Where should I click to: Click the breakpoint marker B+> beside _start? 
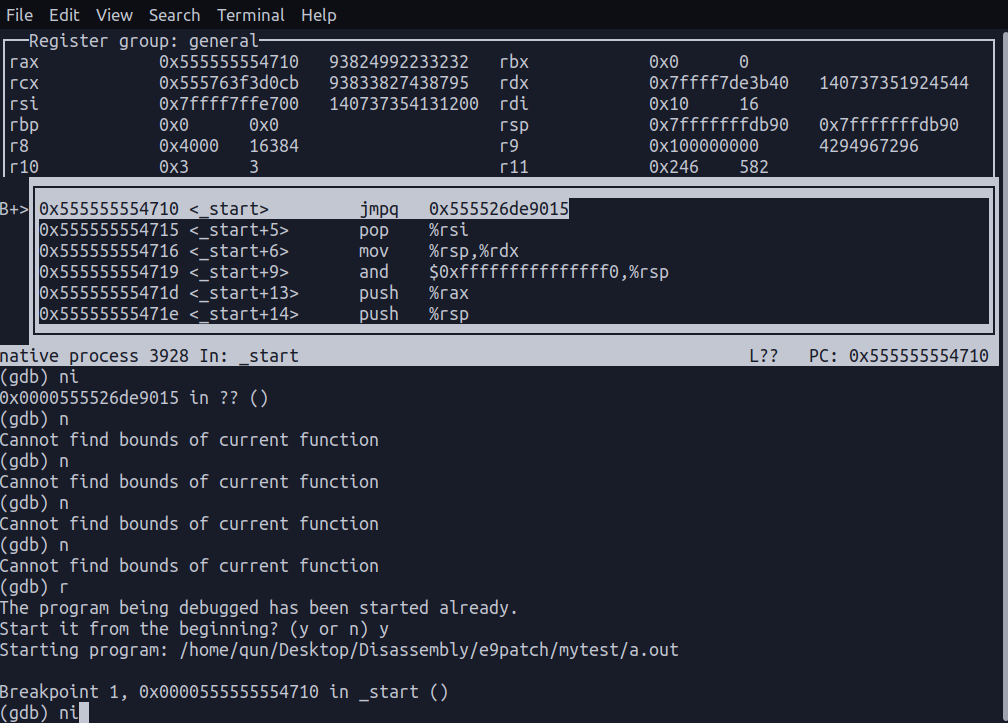coord(15,208)
